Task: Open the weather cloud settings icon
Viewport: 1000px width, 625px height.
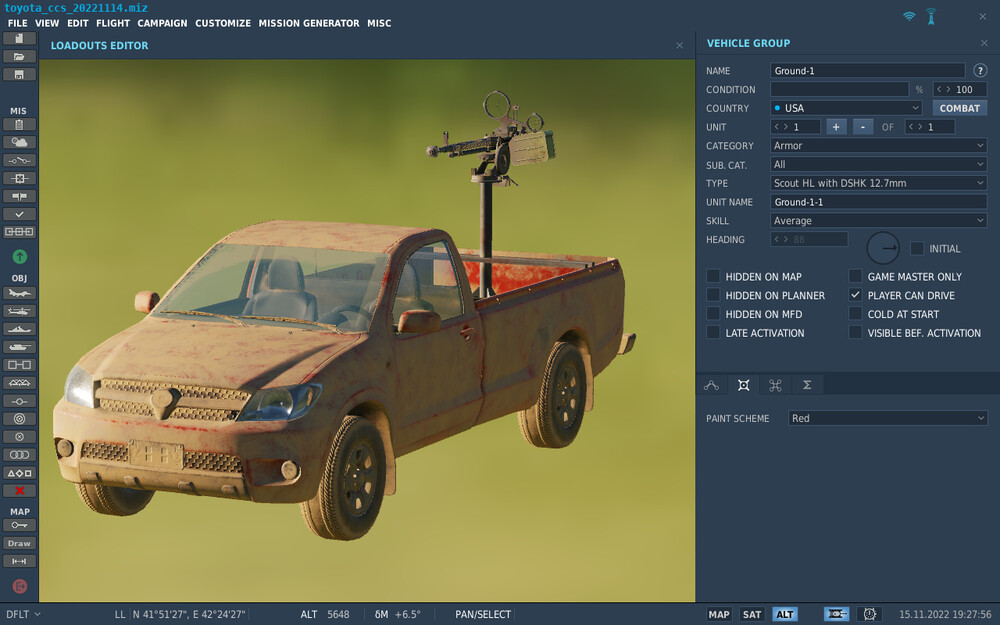Action: coord(19,143)
